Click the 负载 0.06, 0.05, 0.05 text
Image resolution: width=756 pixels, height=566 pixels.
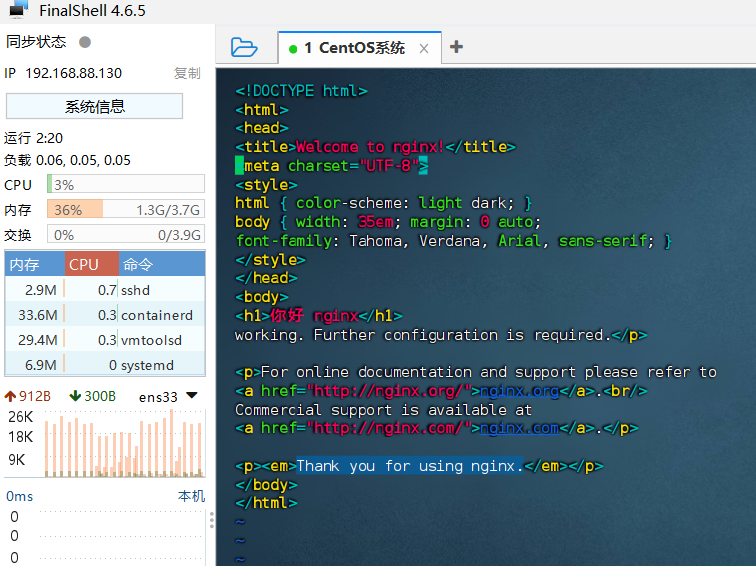coord(67,160)
